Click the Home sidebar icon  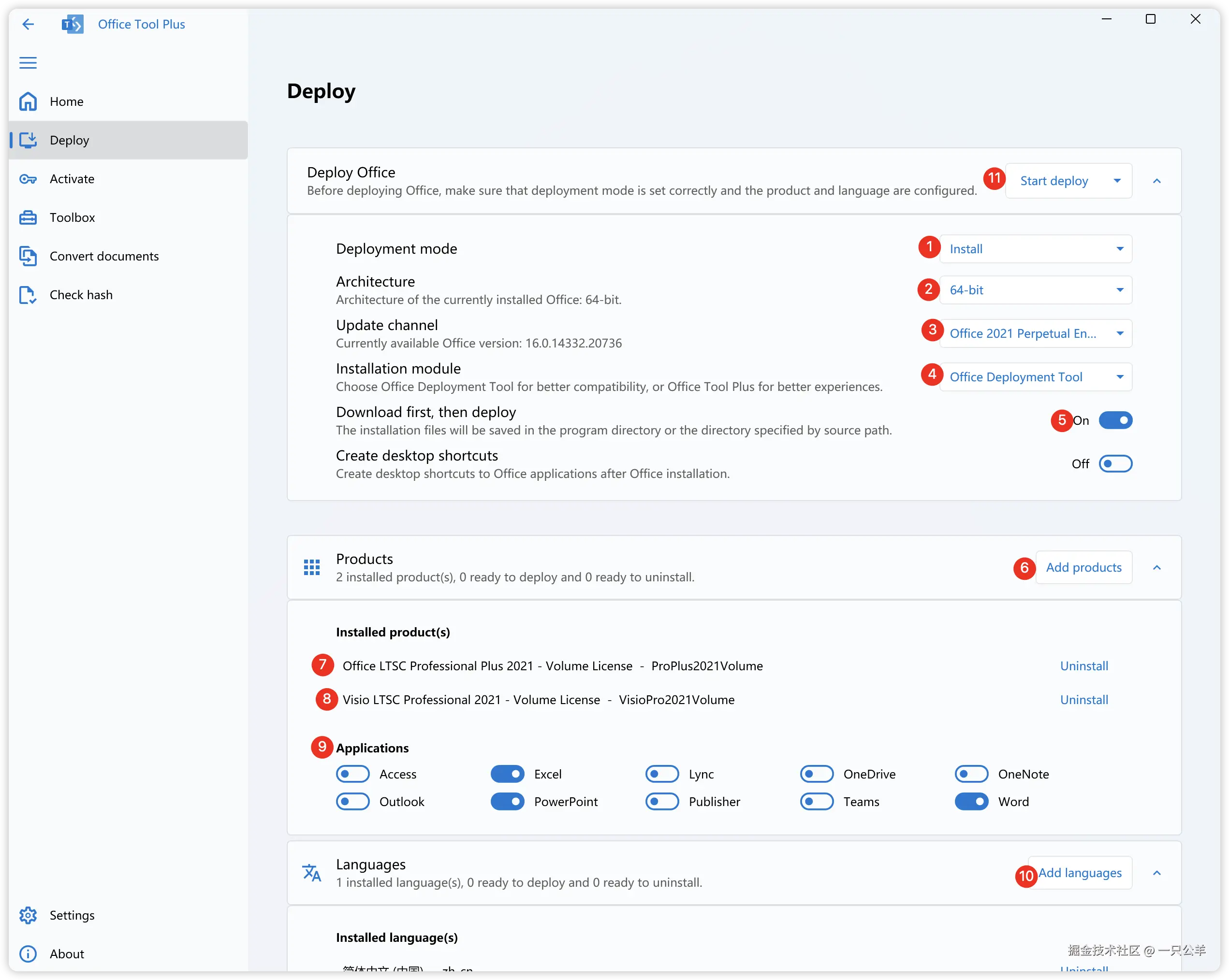click(x=28, y=101)
